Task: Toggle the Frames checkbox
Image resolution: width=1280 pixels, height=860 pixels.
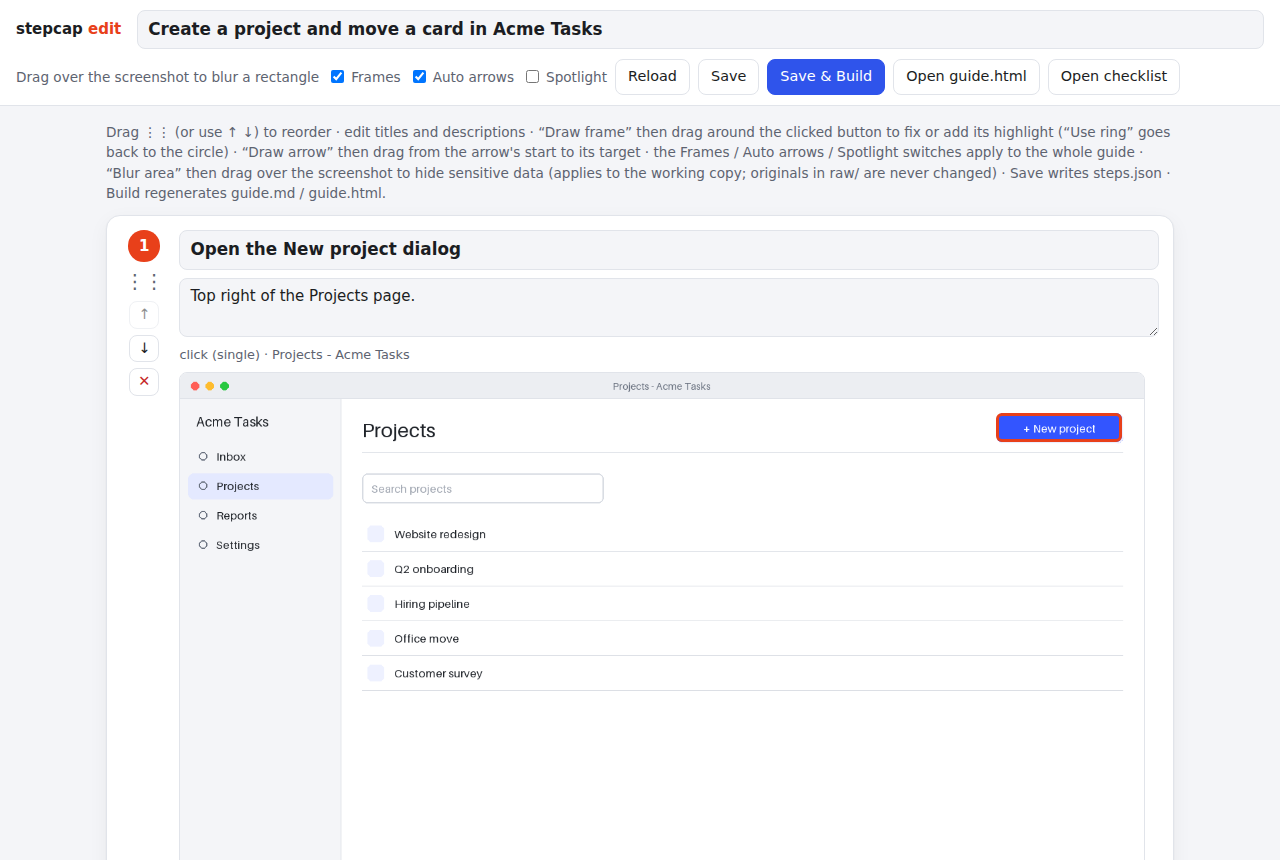Action: coord(338,77)
